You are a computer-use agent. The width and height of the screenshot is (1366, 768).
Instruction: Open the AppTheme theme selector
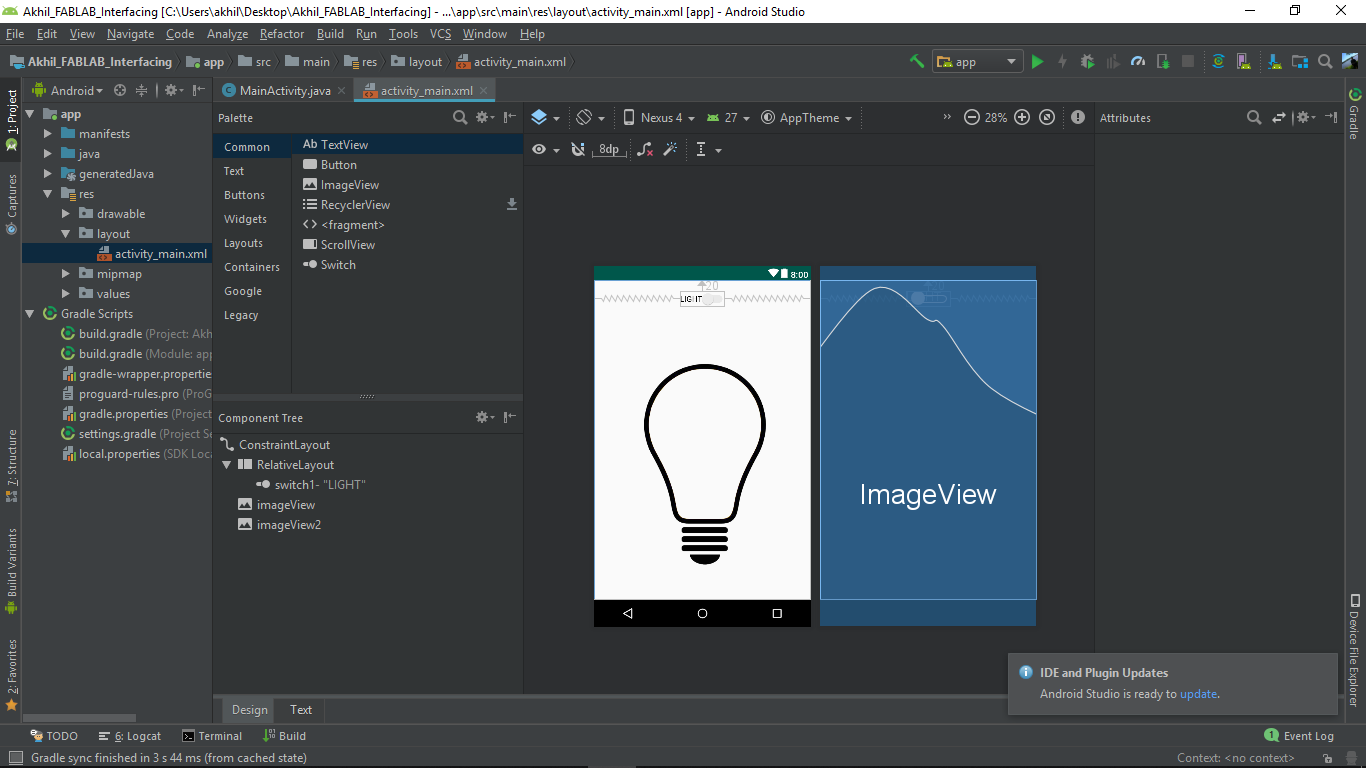[807, 118]
